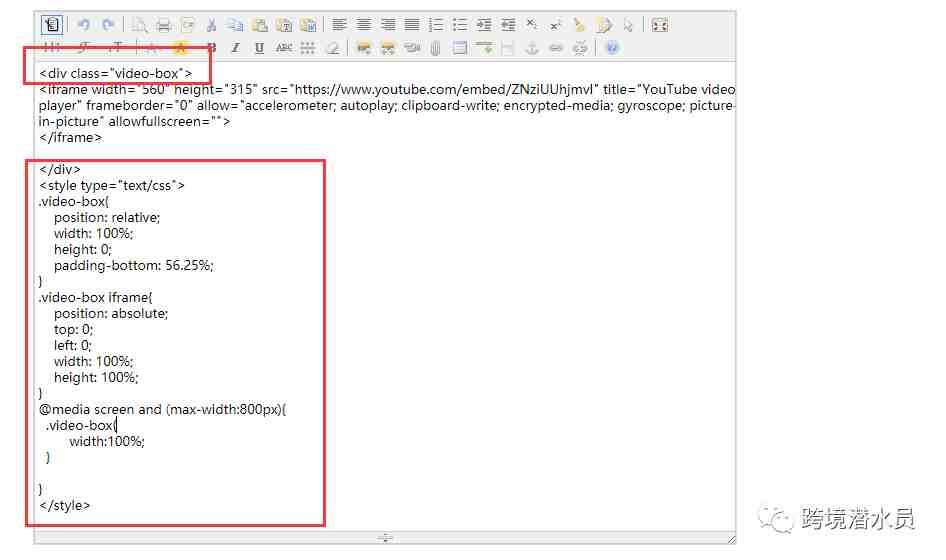Click the Remove Hyperlink icon

point(580,48)
